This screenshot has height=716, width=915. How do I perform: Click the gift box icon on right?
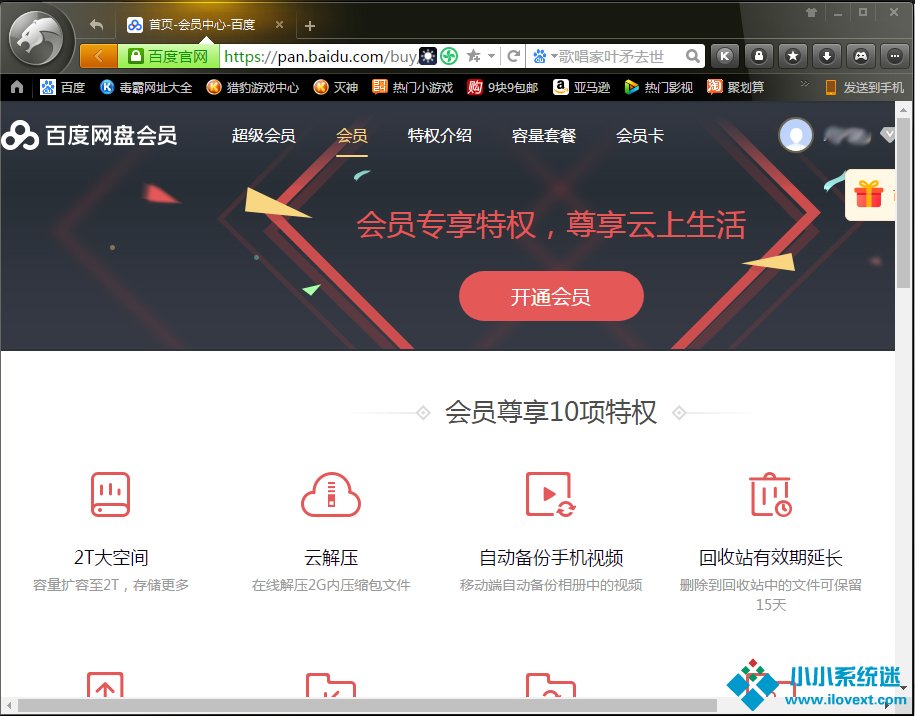click(x=868, y=193)
